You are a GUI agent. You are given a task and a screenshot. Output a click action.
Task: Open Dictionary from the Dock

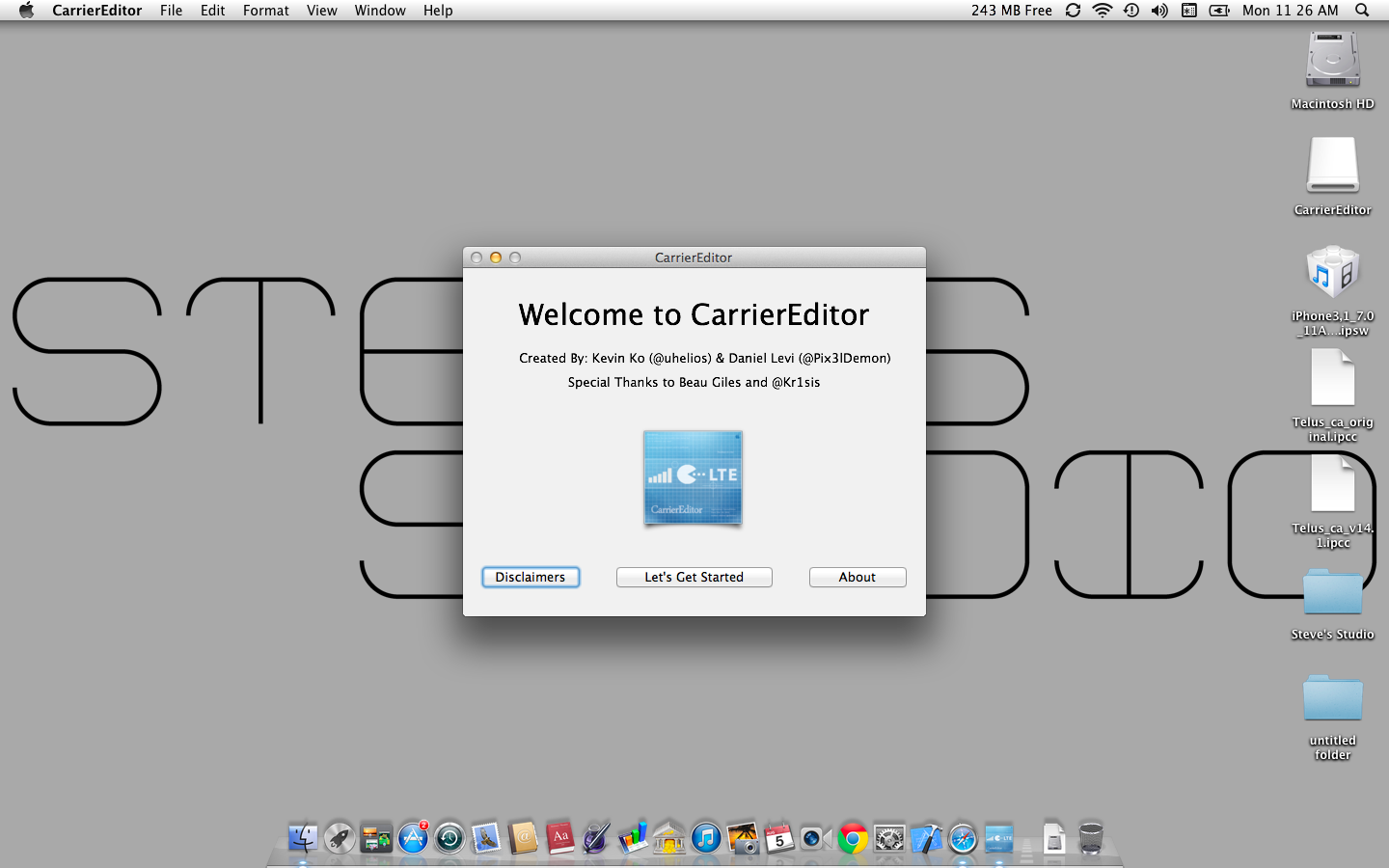559,837
